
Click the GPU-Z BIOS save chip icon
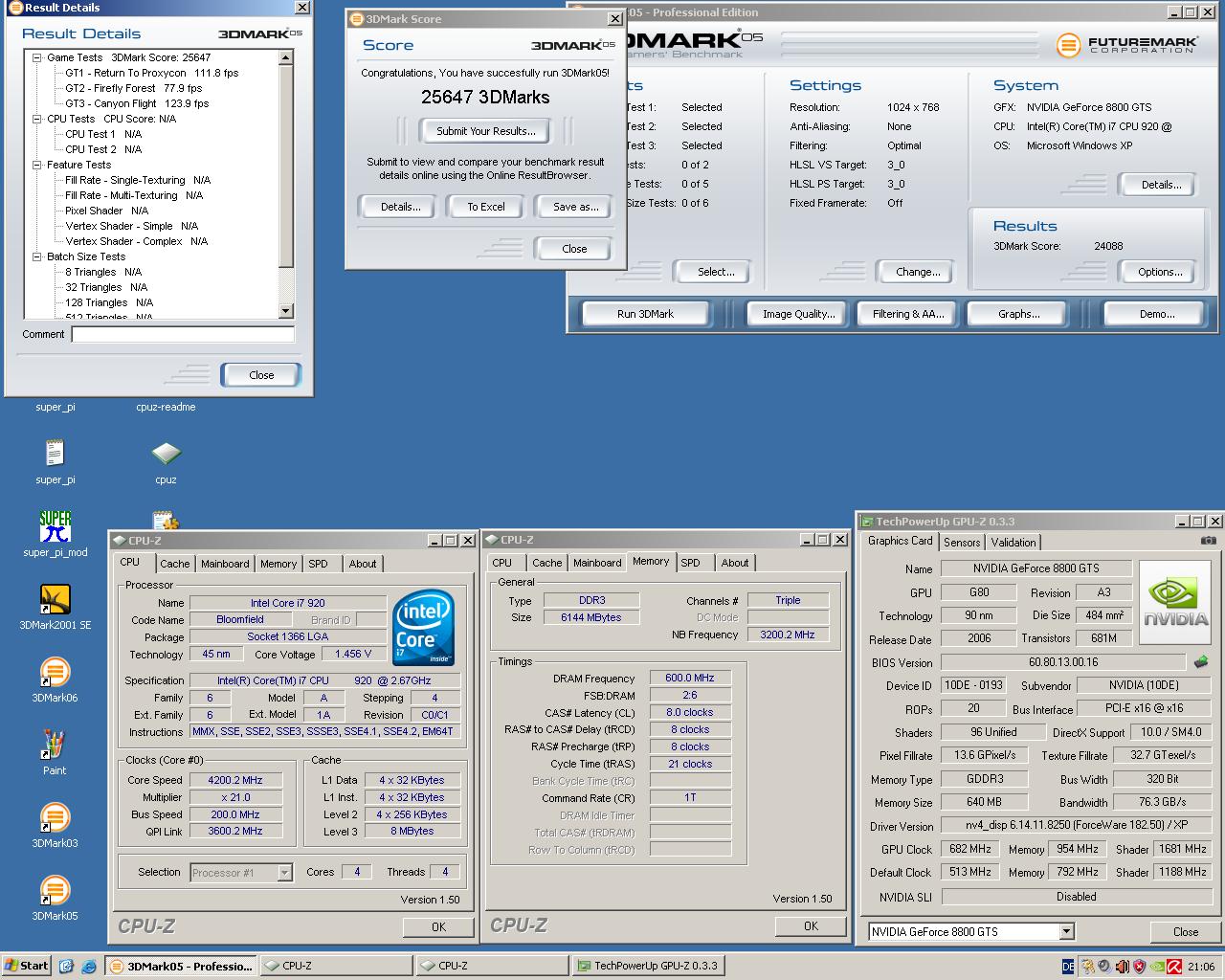[x=1201, y=661]
